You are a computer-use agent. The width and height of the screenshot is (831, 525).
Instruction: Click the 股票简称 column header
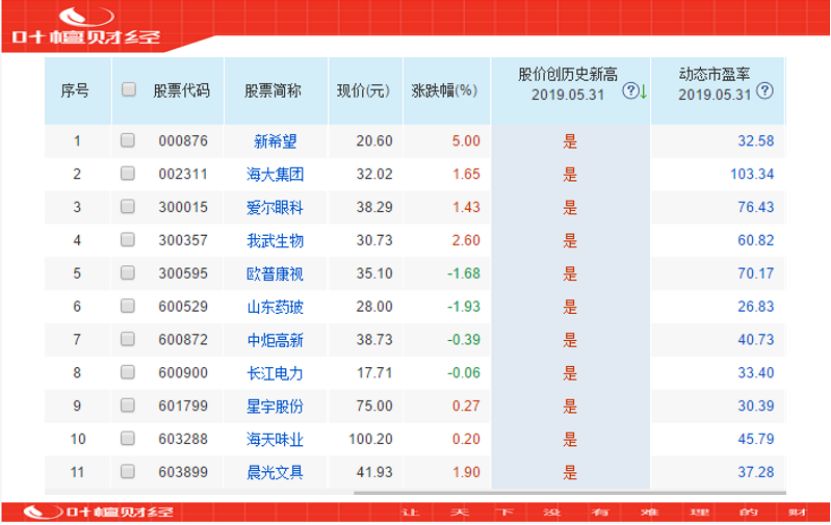click(272, 91)
